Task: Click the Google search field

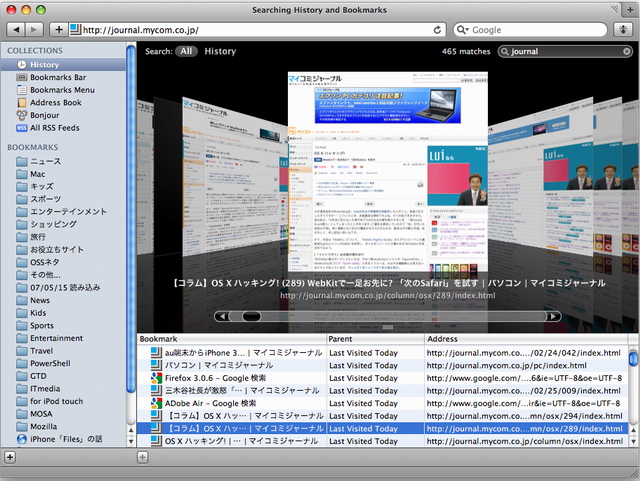Action: (x=531, y=30)
